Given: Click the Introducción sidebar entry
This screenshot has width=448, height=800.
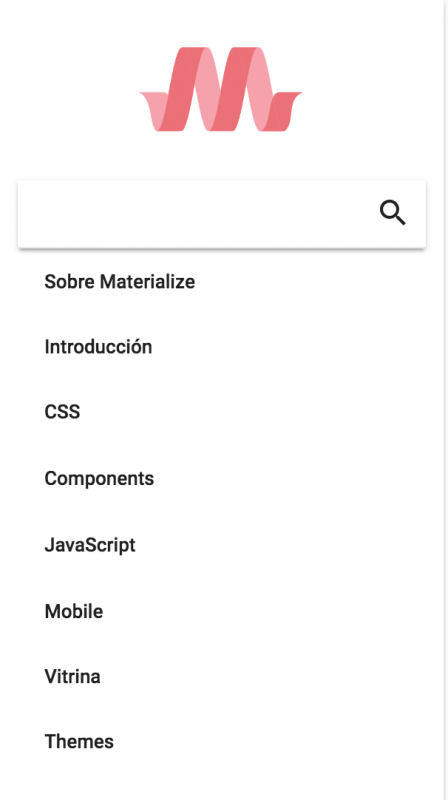Looking at the screenshot, I should (98, 347).
